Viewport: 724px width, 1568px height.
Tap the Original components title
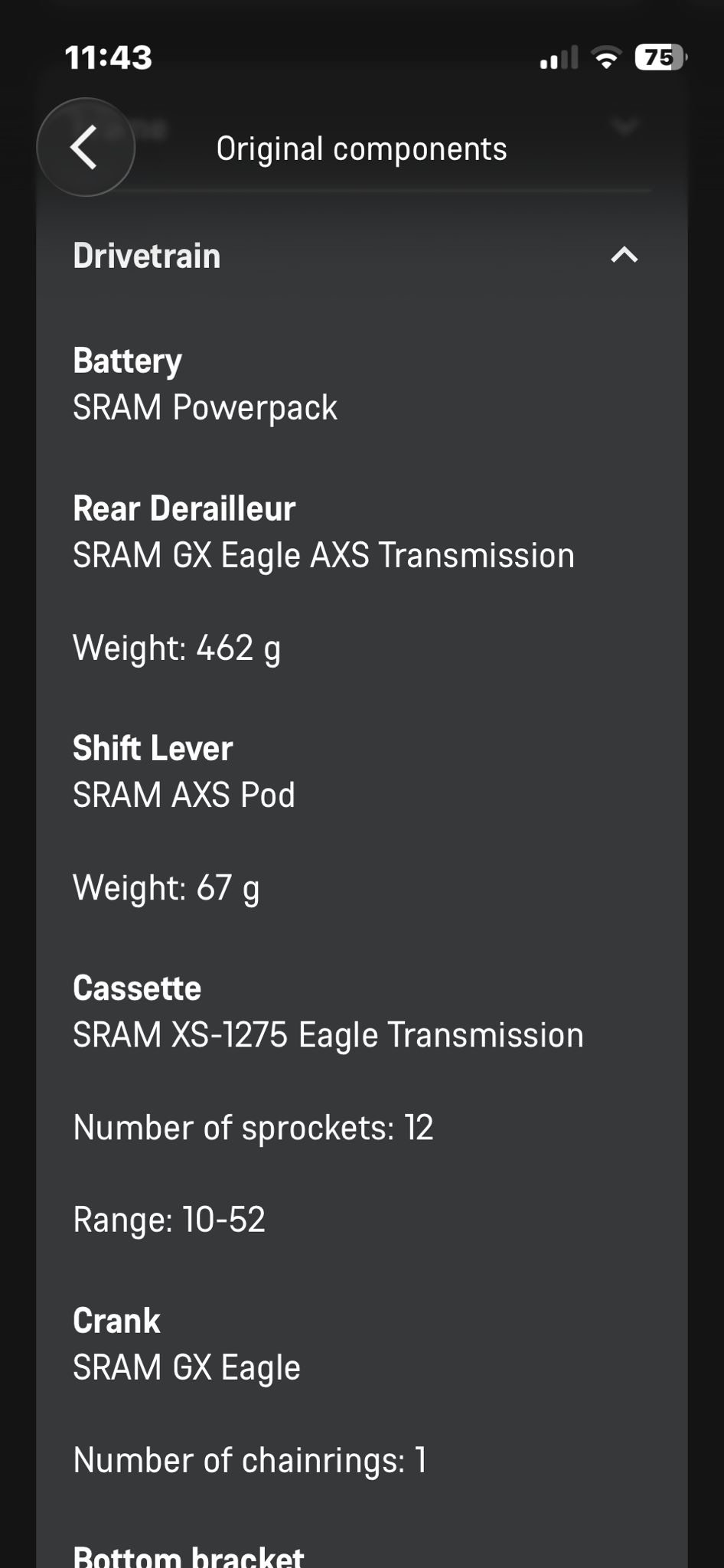pyautogui.click(x=361, y=149)
